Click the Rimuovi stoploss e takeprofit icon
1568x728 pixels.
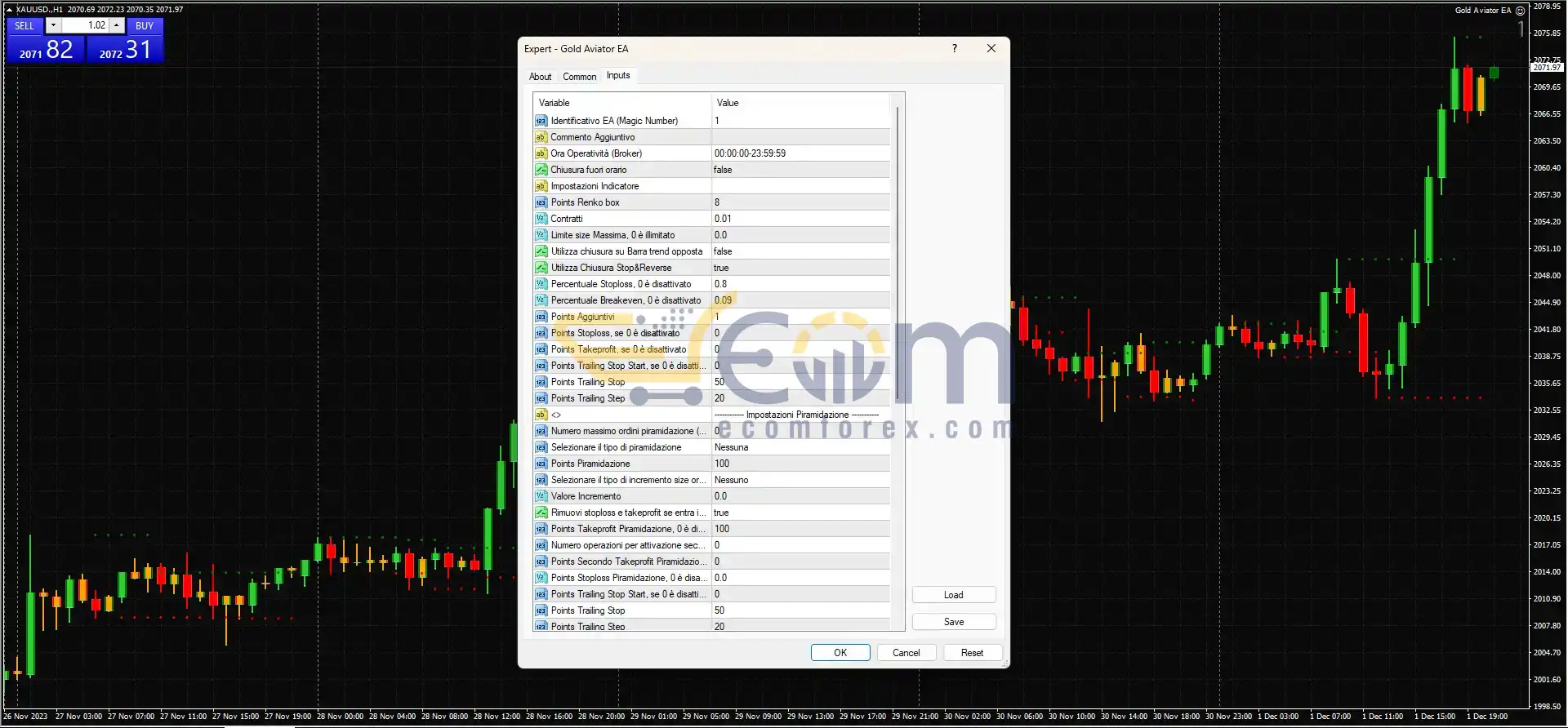[541, 513]
